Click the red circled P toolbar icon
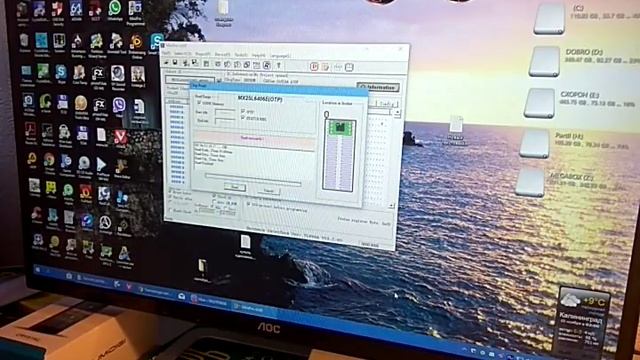Screen dimensions: 640x360 [x=314, y=67]
